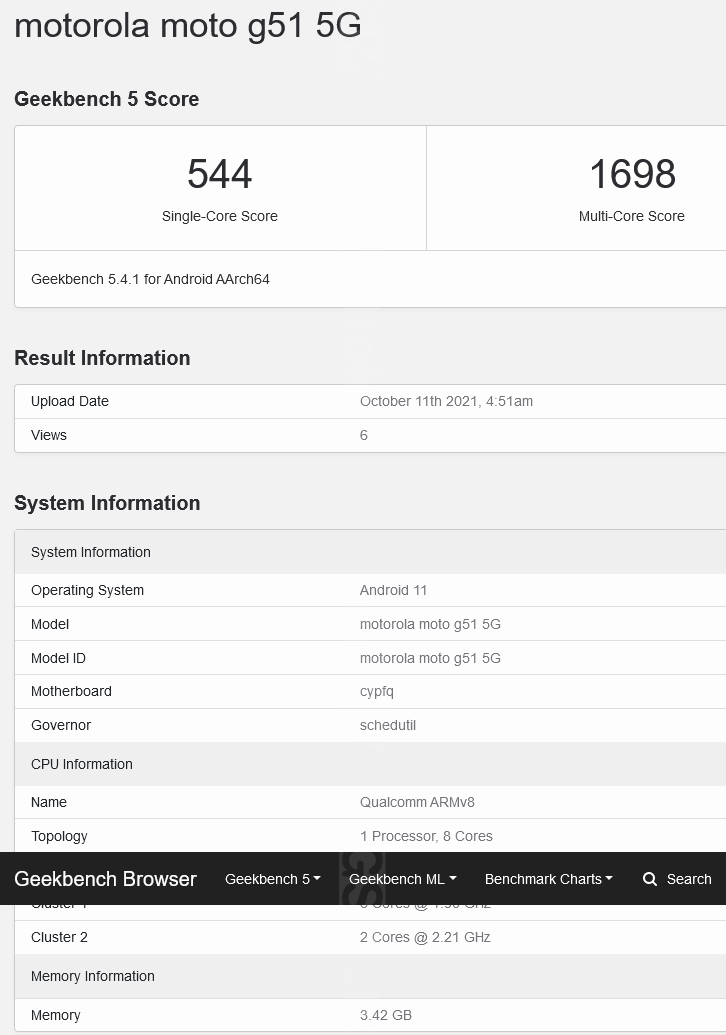Open the Geekbench ML dropdown
The image size is (726, 1035).
pos(402,879)
